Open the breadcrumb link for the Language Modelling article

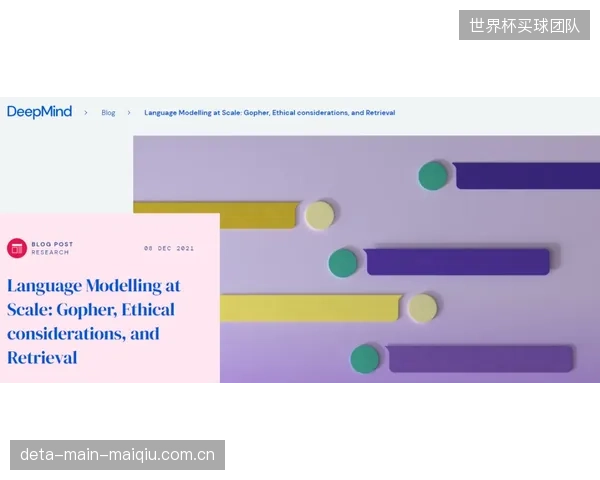(x=269, y=113)
